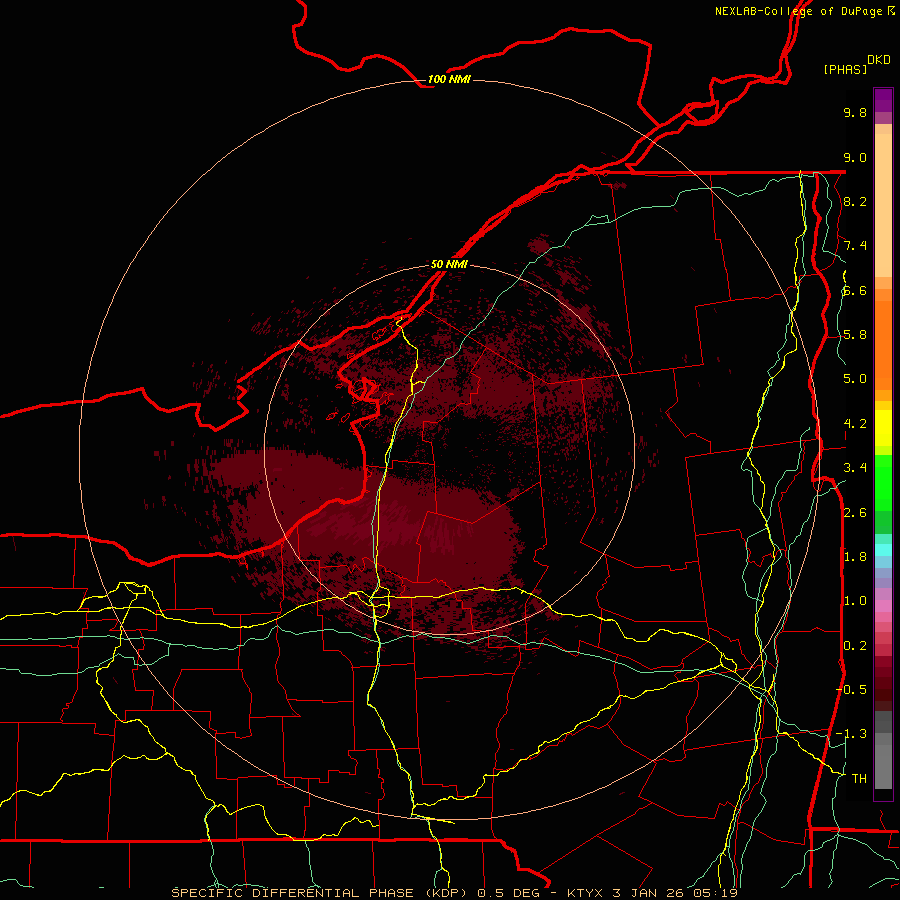The height and width of the screenshot is (900, 900).
Task: Select the purple top segment of the color bar
Action: click(883, 100)
